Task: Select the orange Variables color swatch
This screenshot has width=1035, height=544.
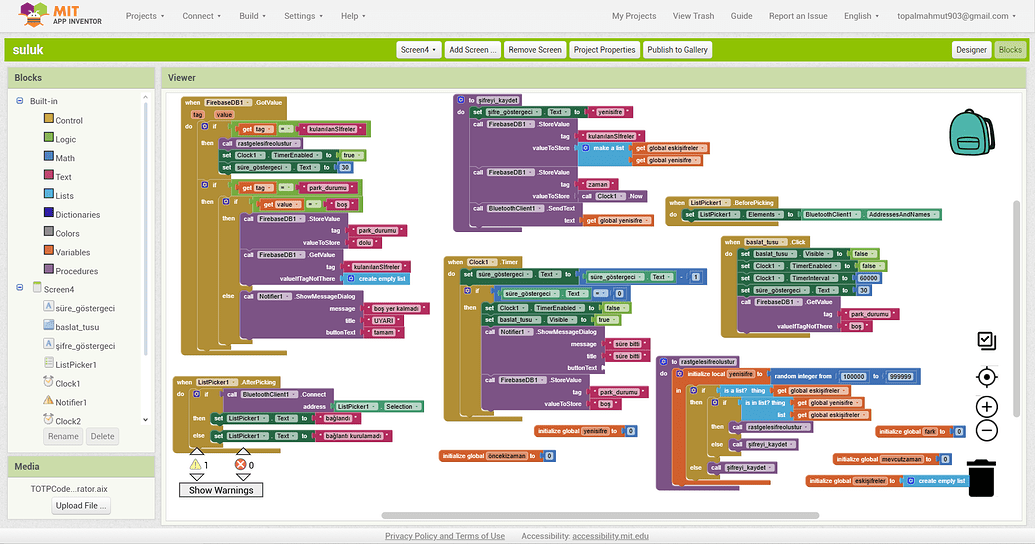Action: point(49,252)
